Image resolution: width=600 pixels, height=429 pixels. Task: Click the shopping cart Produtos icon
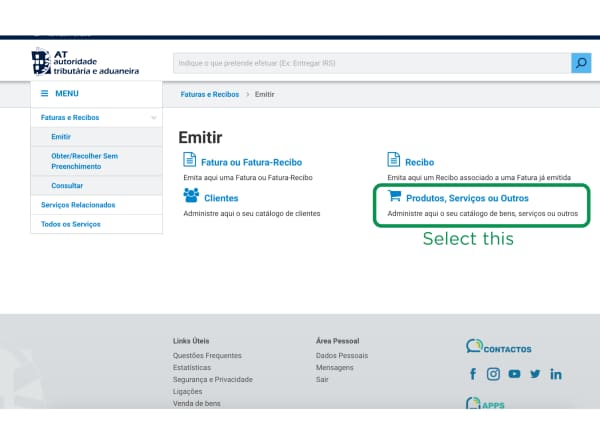tap(394, 196)
